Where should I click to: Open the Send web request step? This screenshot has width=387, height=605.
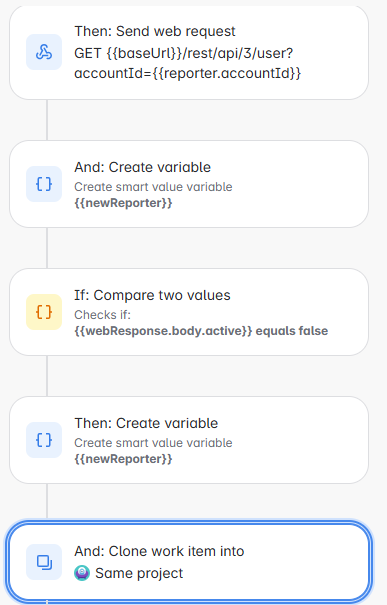coord(189,52)
